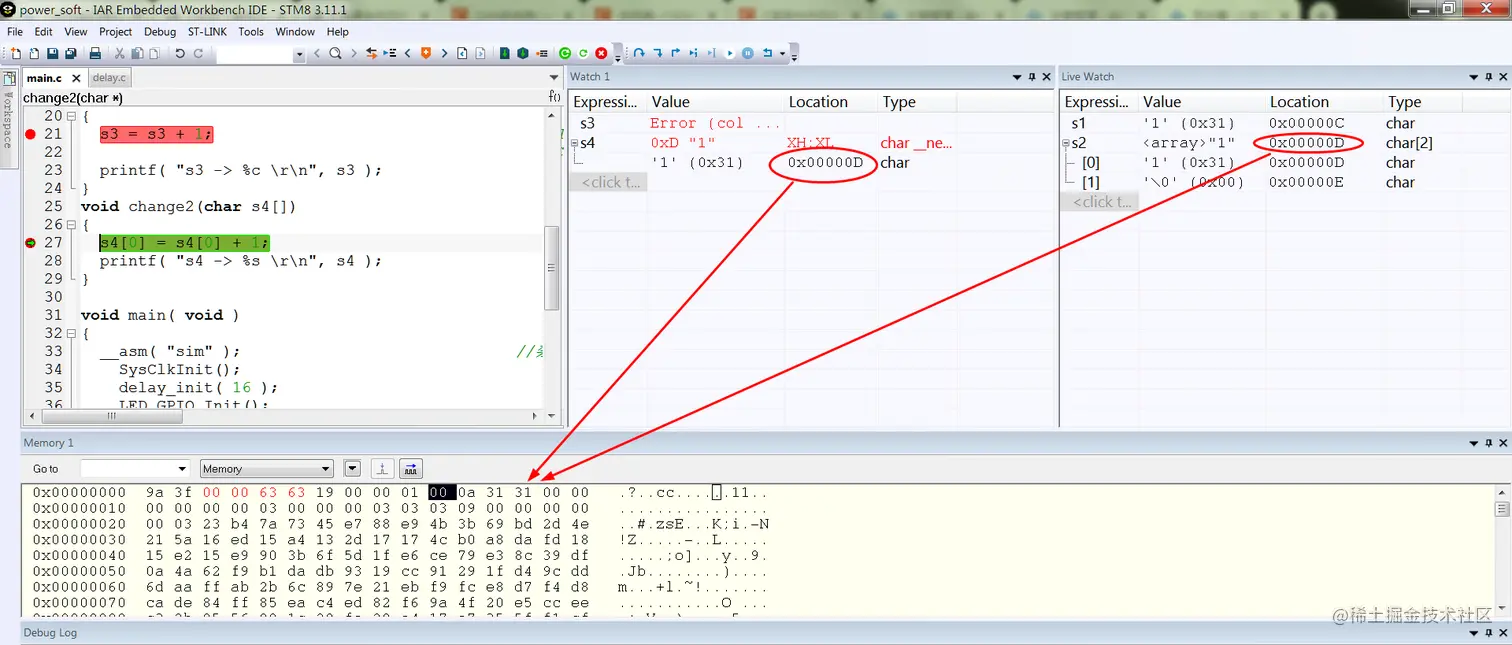Image resolution: width=1512 pixels, height=645 pixels.
Task: Switch to the delay.c tab
Action: 109,77
